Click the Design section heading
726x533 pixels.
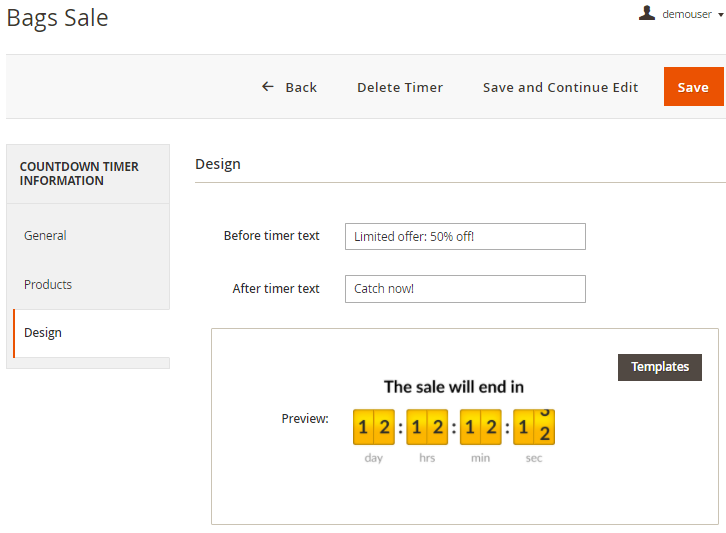click(x=218, y=164)
